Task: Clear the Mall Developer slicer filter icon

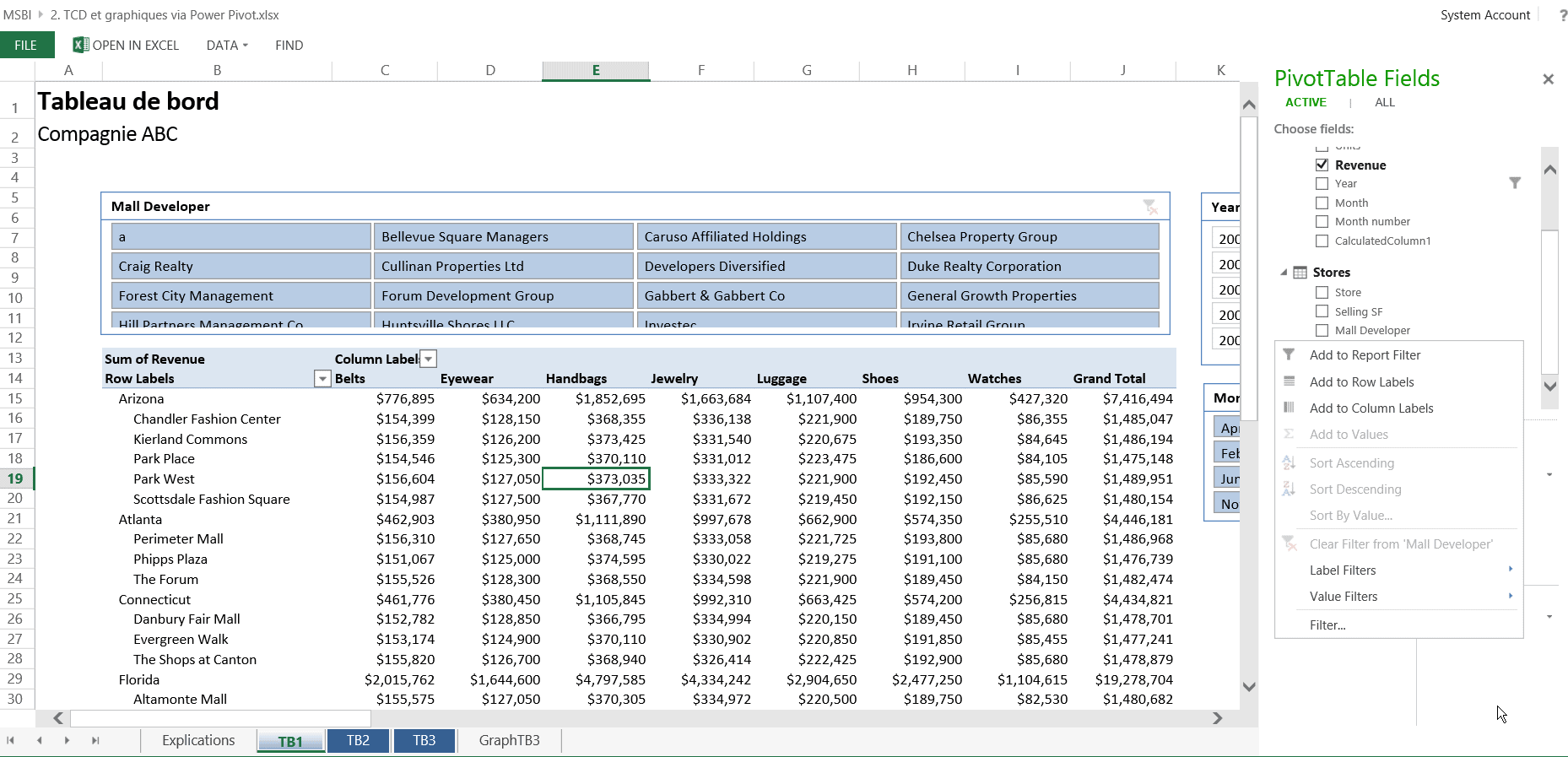Action: tap(1149, 206)
